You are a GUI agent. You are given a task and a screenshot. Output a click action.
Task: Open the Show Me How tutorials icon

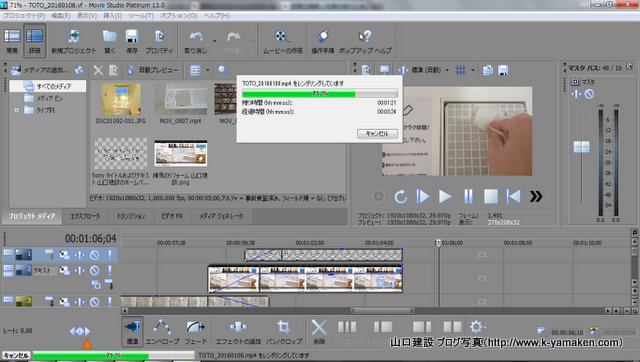tap(322, 41)
